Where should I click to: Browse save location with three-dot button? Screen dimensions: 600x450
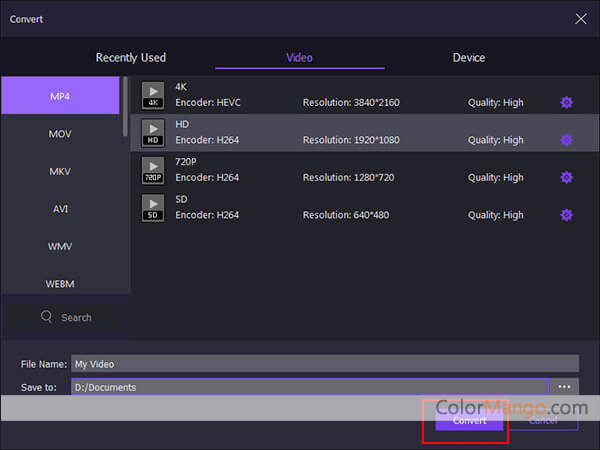pyautogui.click(x=564, y=387)
